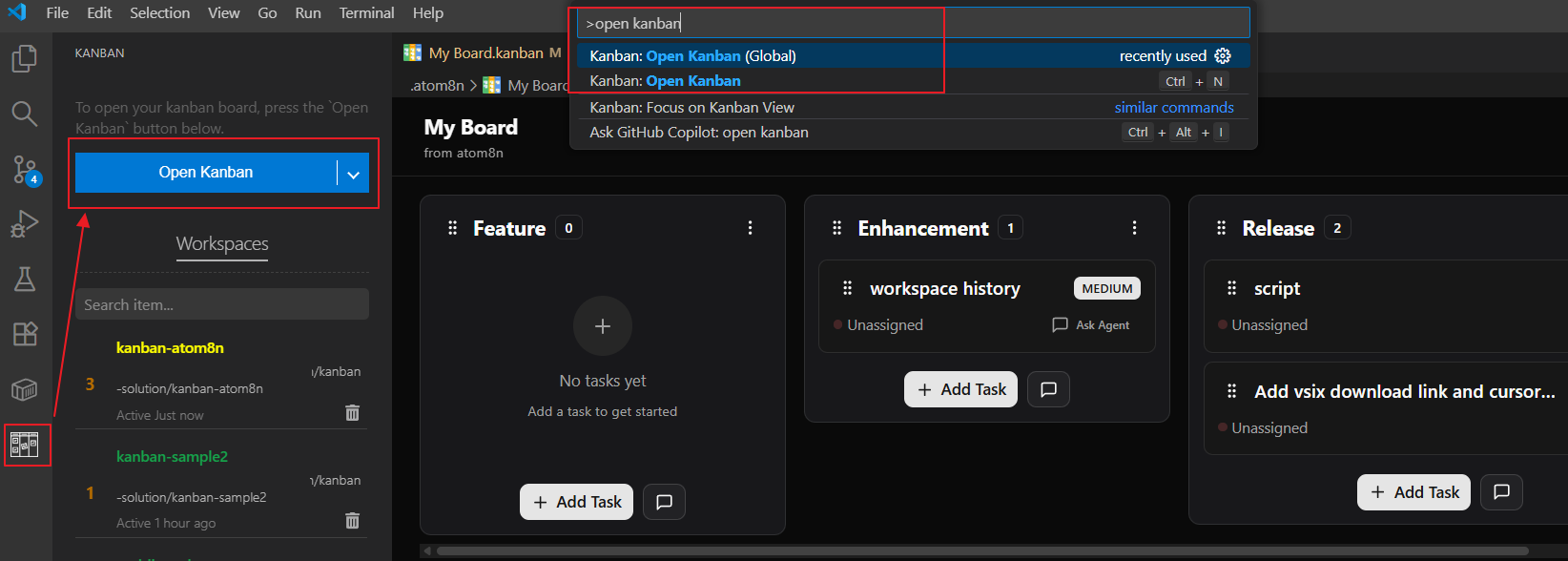Click the similar commands link
This screenshot has width=1568, height=561.
(x=1174, y=107)
